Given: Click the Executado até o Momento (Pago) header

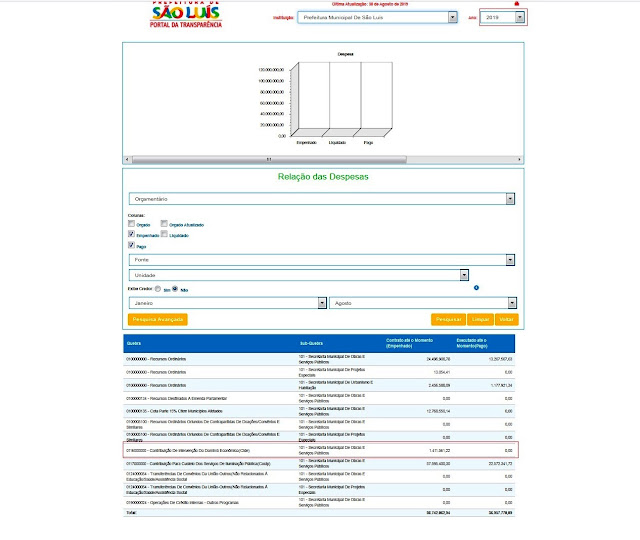Looking at the screenshot, I should [x=472, y=343].
